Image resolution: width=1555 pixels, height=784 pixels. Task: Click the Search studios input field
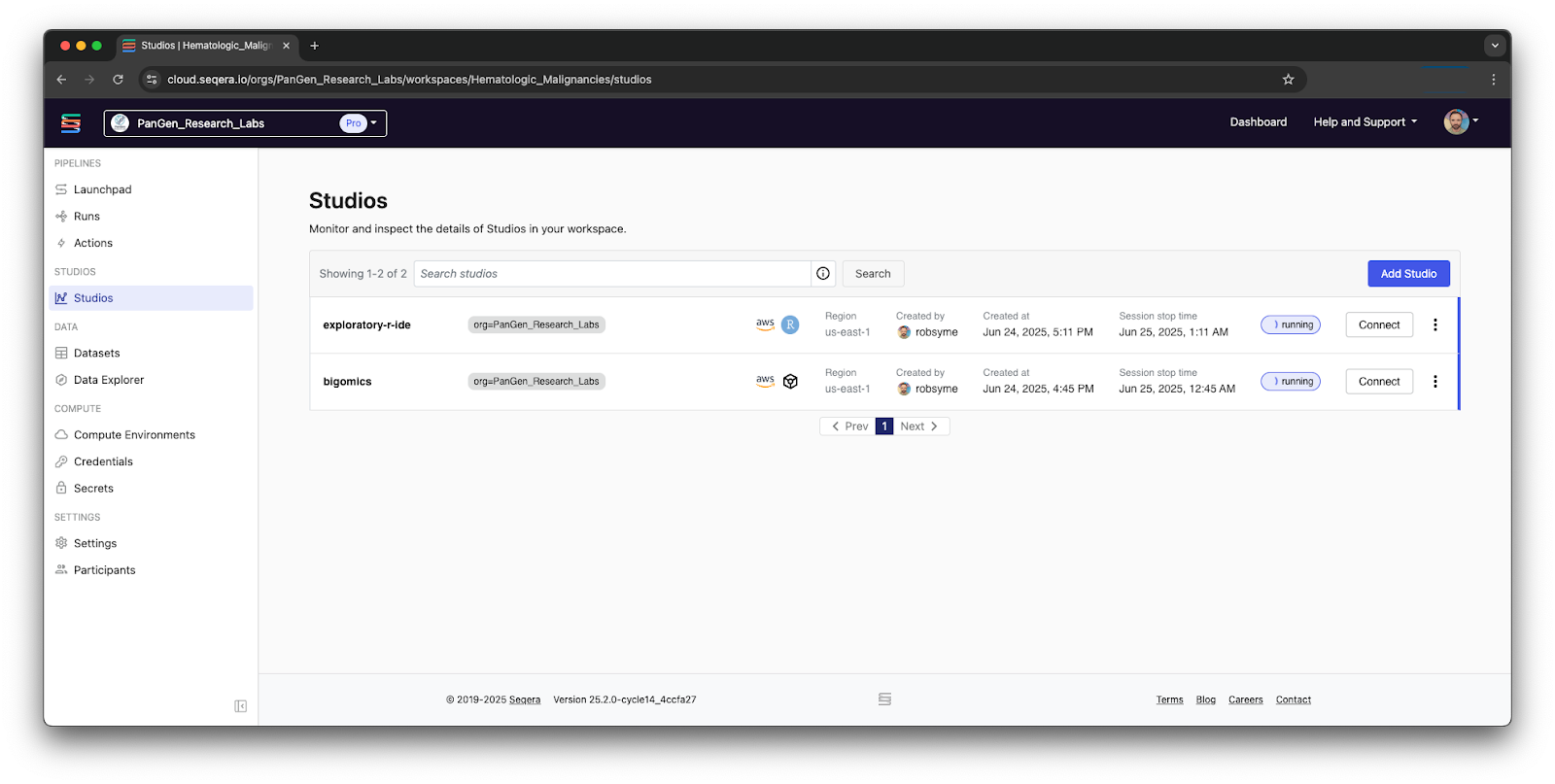612,274
